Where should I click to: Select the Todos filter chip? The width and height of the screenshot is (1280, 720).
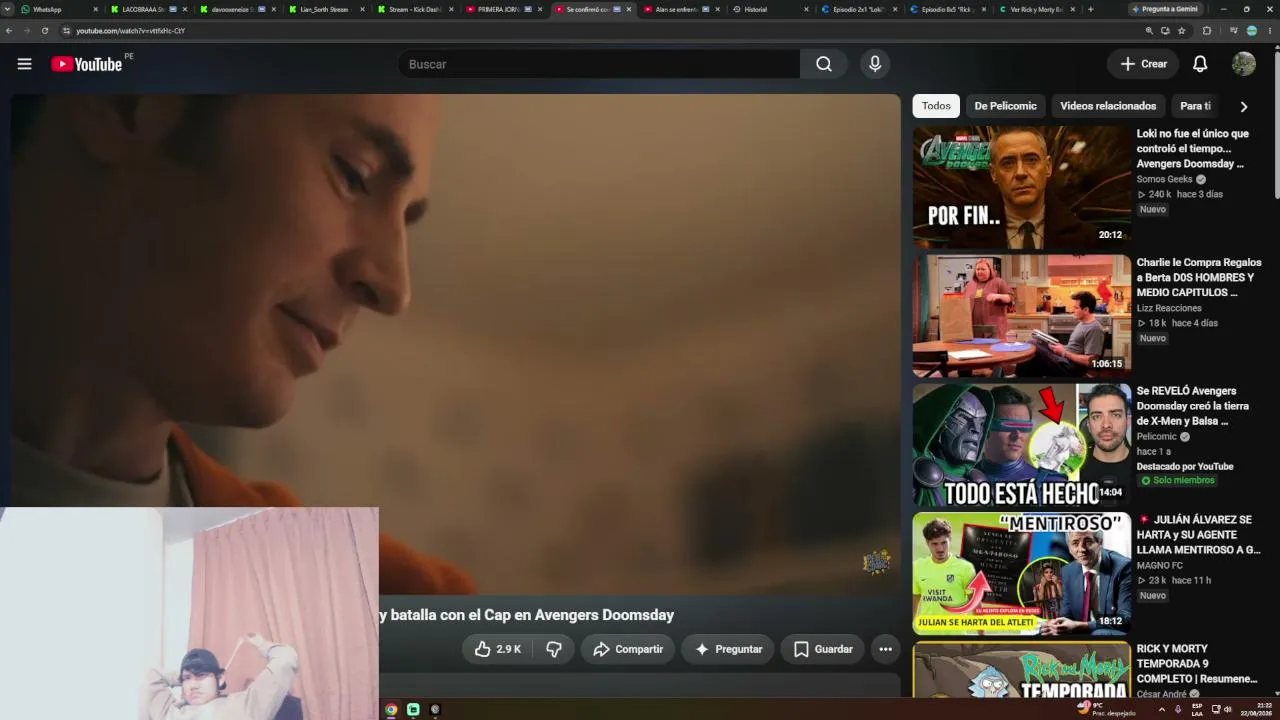(936, 106)
